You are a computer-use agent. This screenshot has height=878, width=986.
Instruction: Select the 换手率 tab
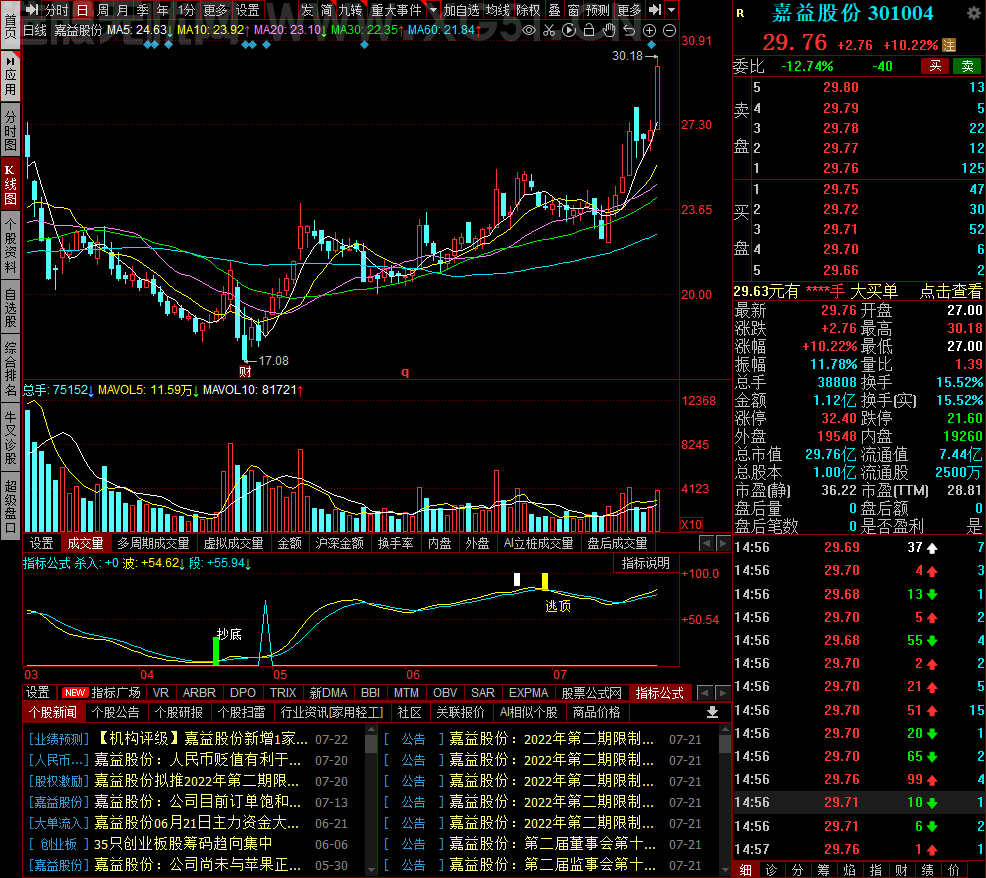(x=396, y=543)
